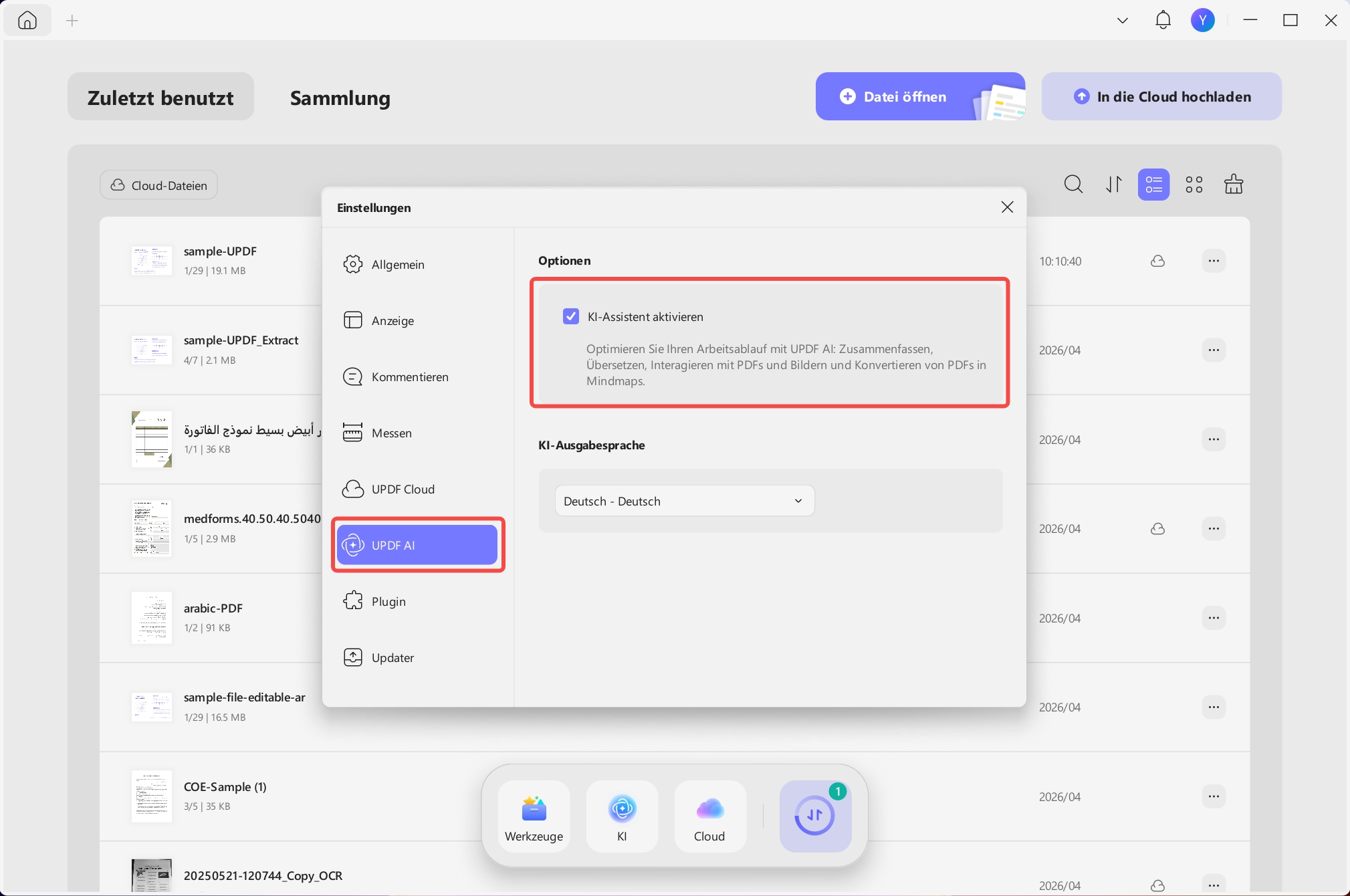Open more options for medforms file
The width and height of the screenshot is (1350, 896).
[x=1214, y=528]
